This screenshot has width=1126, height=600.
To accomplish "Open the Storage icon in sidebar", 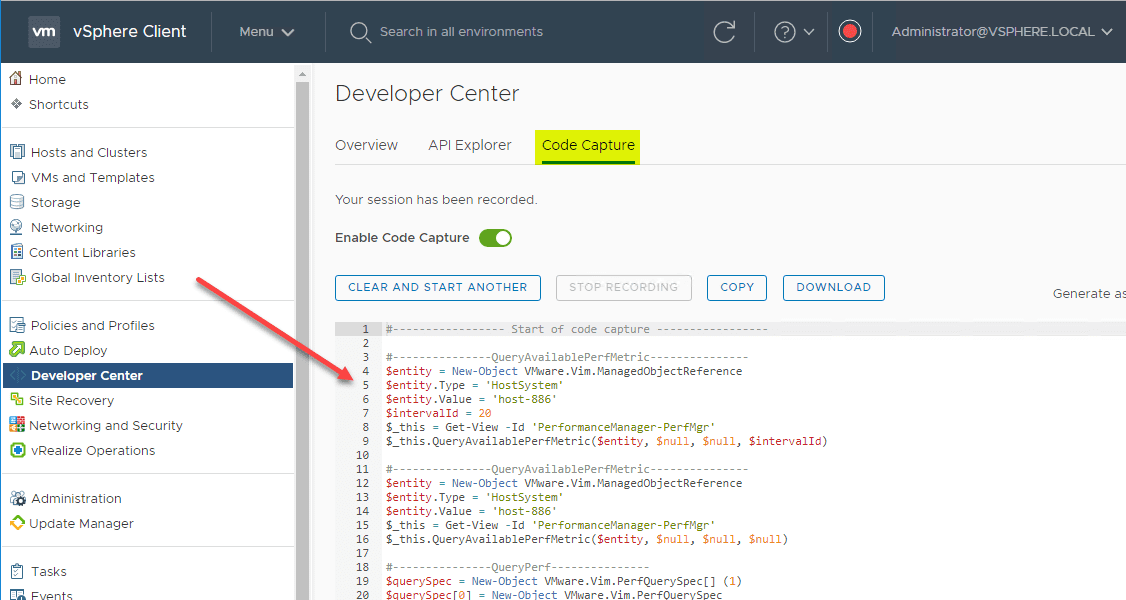I will click(x=16, y=202).
